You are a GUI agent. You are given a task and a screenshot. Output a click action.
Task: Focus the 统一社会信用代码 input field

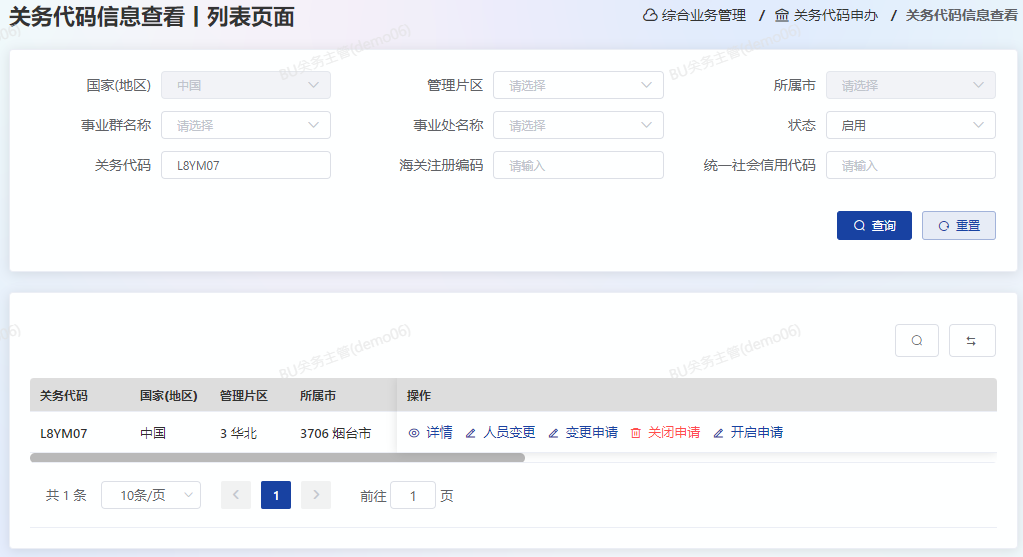(911, 165)
